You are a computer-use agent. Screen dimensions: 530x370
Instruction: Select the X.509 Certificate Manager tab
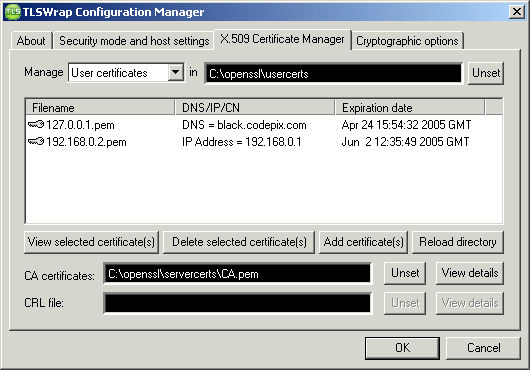tap(282, 39)
